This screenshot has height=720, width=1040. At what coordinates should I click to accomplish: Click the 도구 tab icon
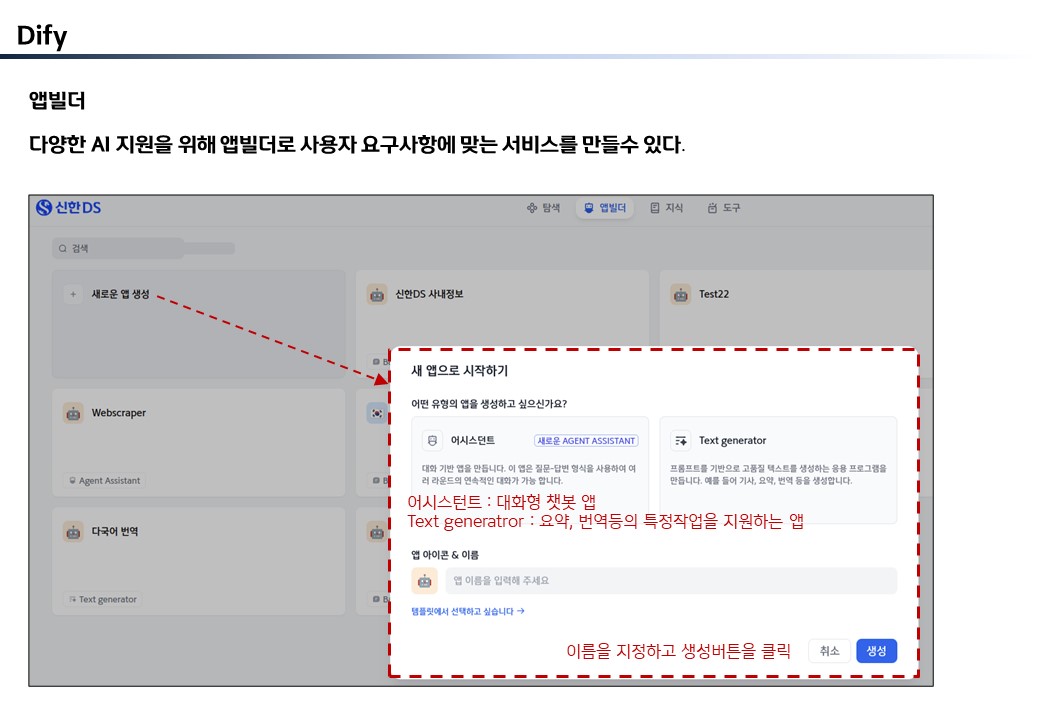tap(712, 208)
